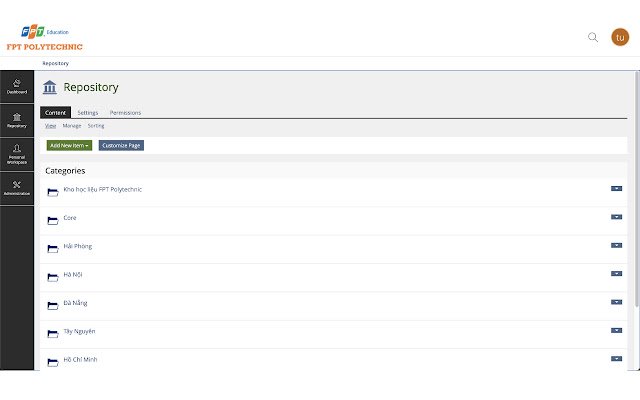Viewport: 640px width, 400px height.
Task: Open the Repository sidebar icon
Action: pos(17,120)
